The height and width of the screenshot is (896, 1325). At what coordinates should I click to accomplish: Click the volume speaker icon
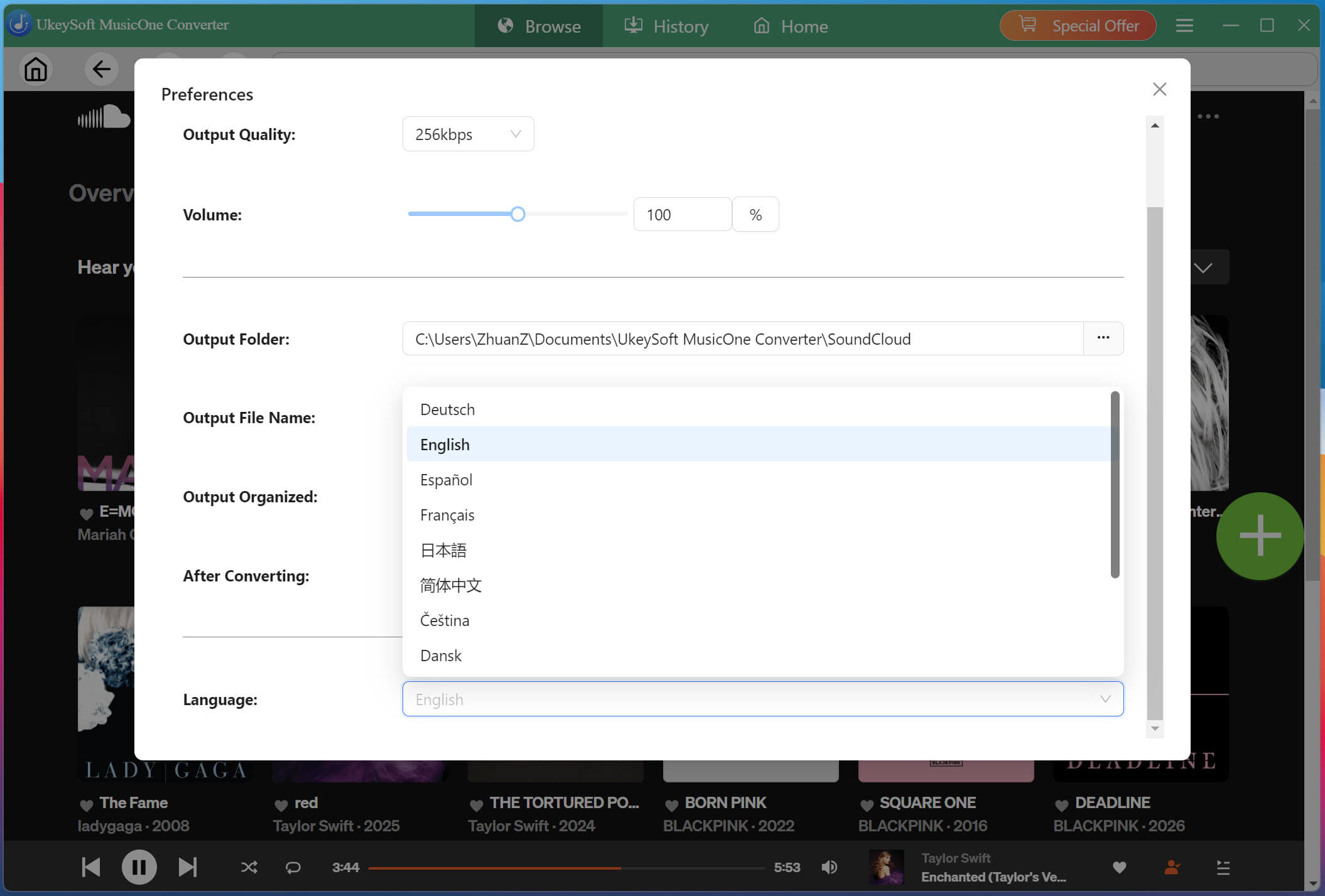point(829,867)
